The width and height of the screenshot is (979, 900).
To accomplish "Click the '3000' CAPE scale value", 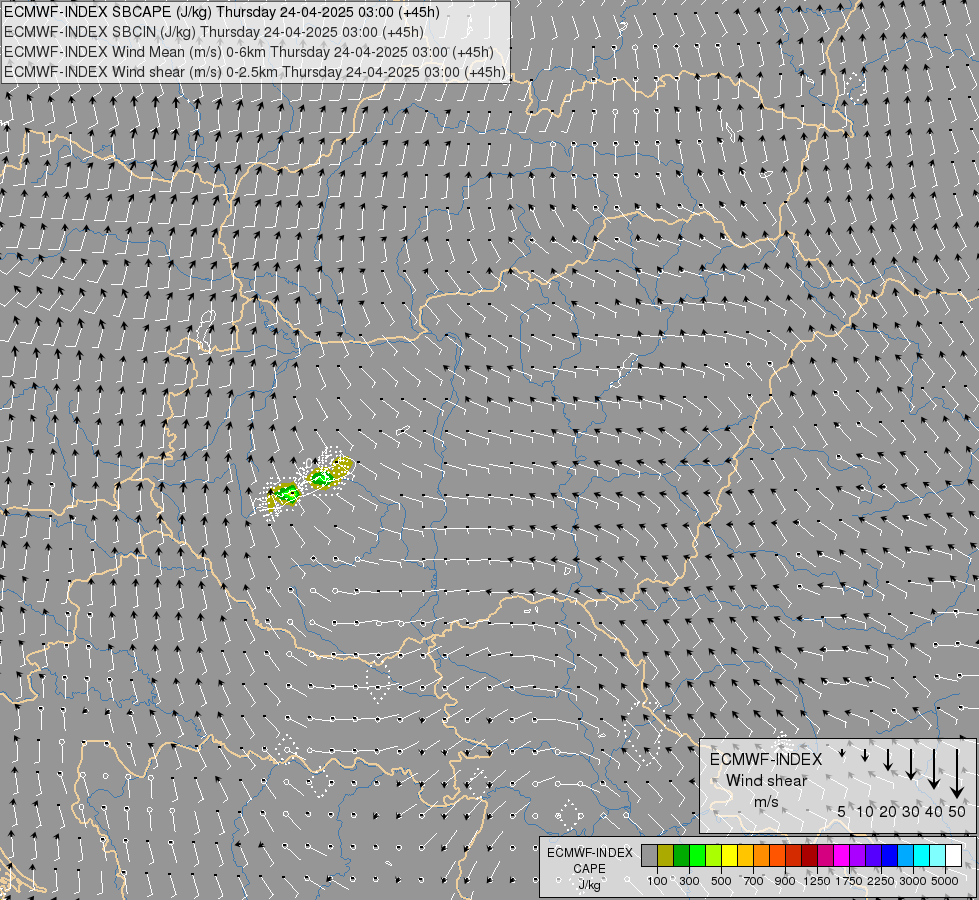I will (x=913, y=881).
